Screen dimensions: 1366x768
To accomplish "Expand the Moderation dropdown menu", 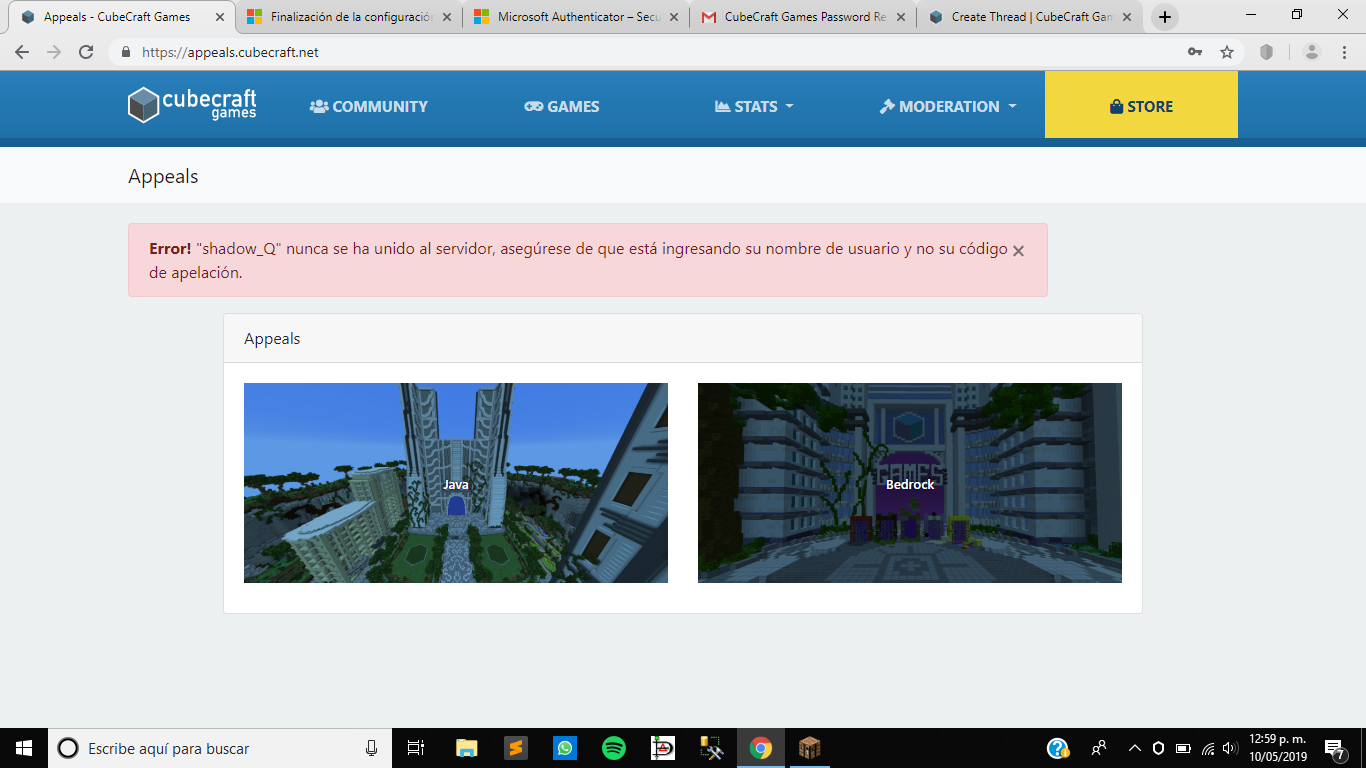I will 948,106.
